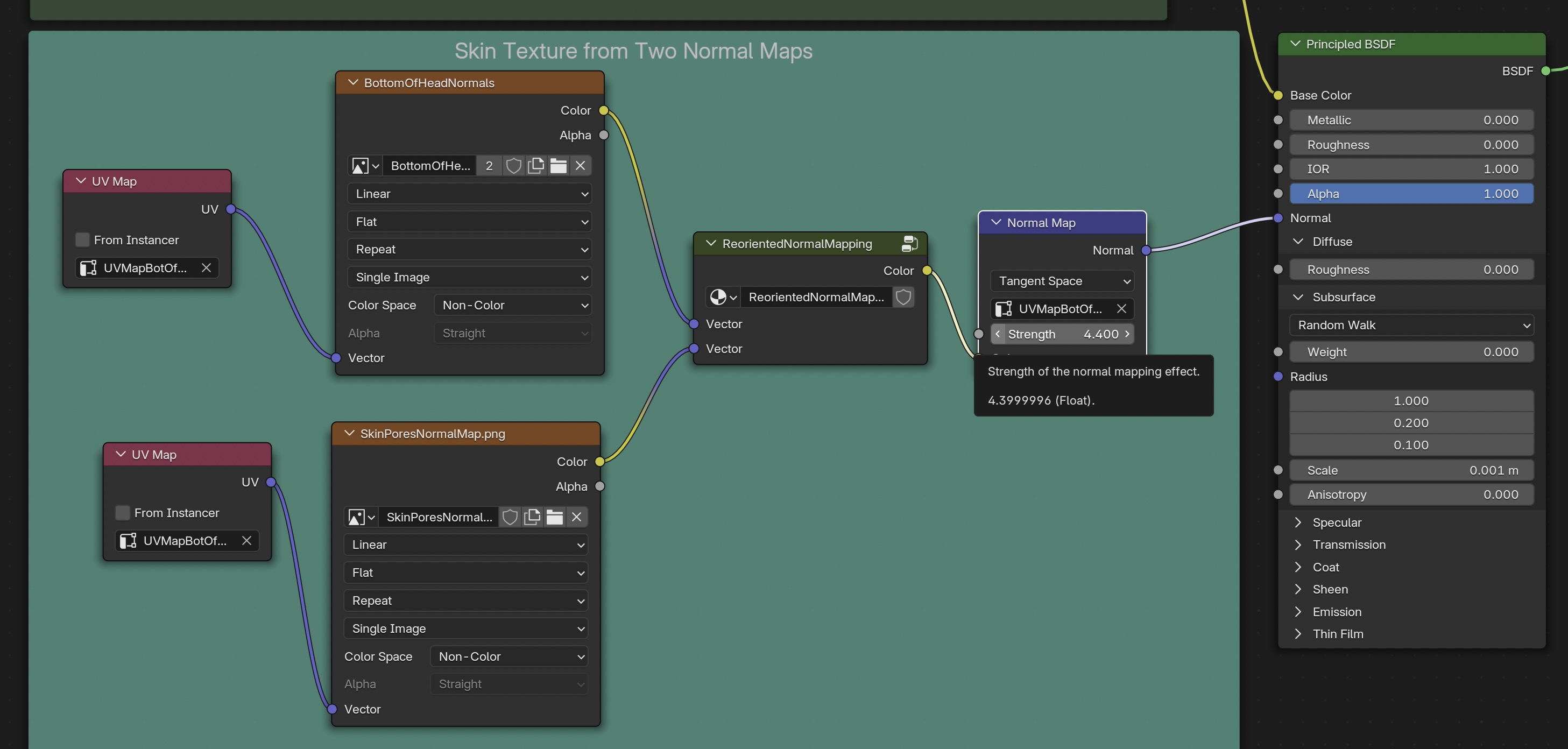Screen dimensions: 1568x749
Task: Click duplicate image icon in BottomOfHeadNormals node
Action: (535, 166)
